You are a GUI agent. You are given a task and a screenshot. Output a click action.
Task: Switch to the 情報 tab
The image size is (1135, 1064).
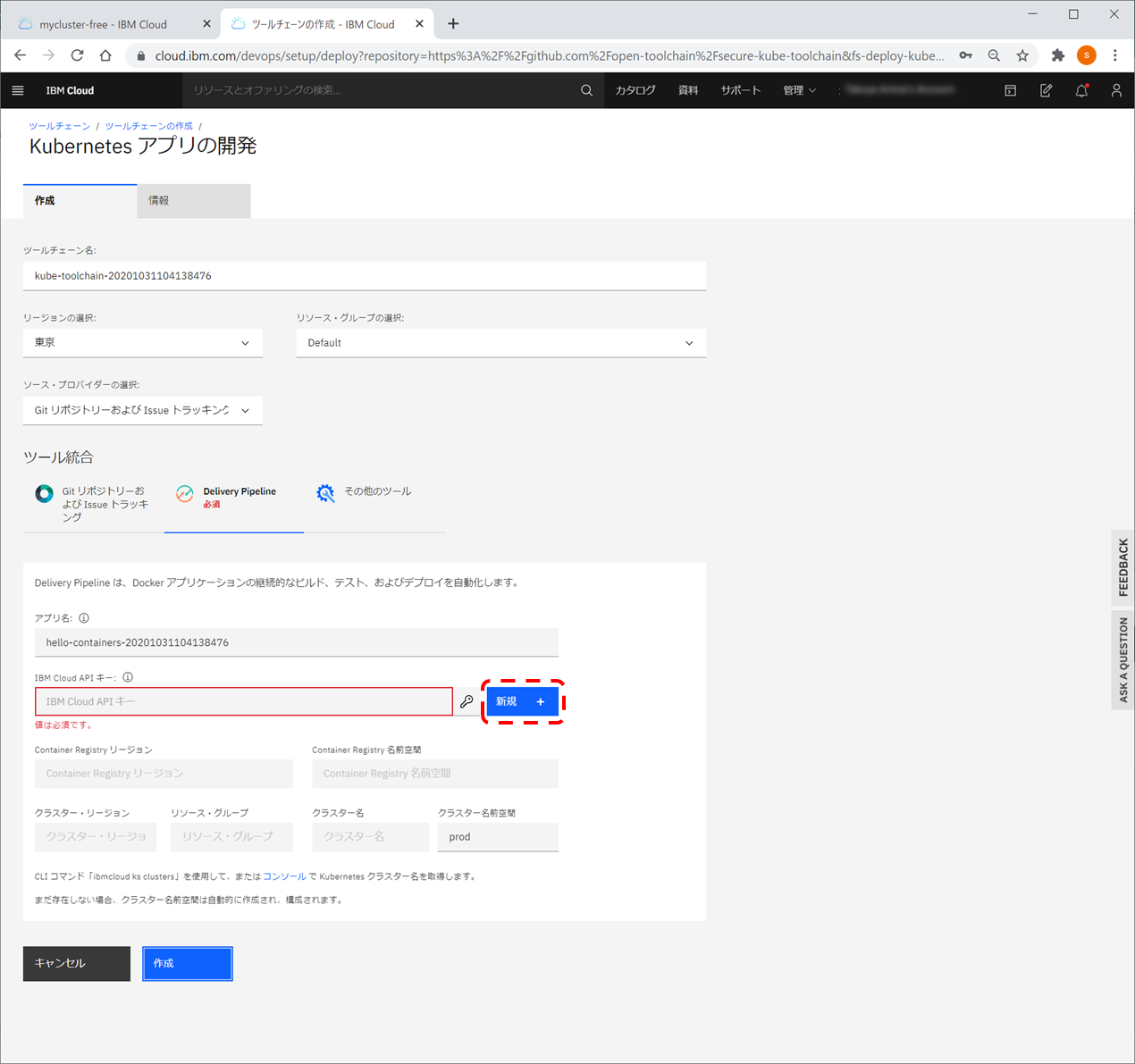pos(194,201)
